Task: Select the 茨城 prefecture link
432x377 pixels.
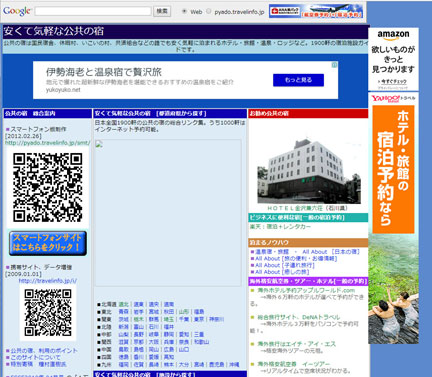Action: pyautogui.click(x=123, y=319)
